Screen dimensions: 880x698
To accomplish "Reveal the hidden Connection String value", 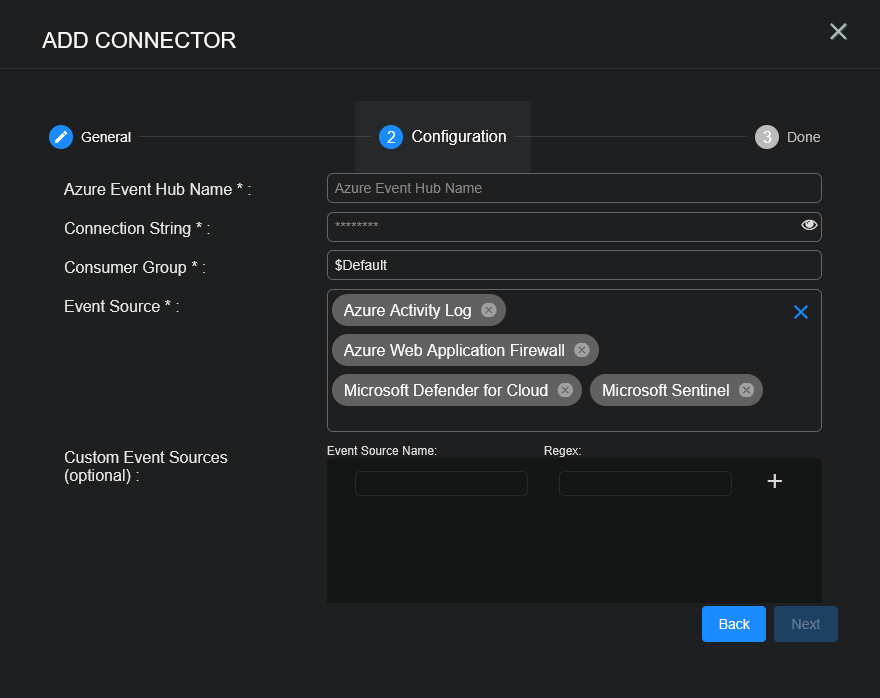I will [808, 225].
